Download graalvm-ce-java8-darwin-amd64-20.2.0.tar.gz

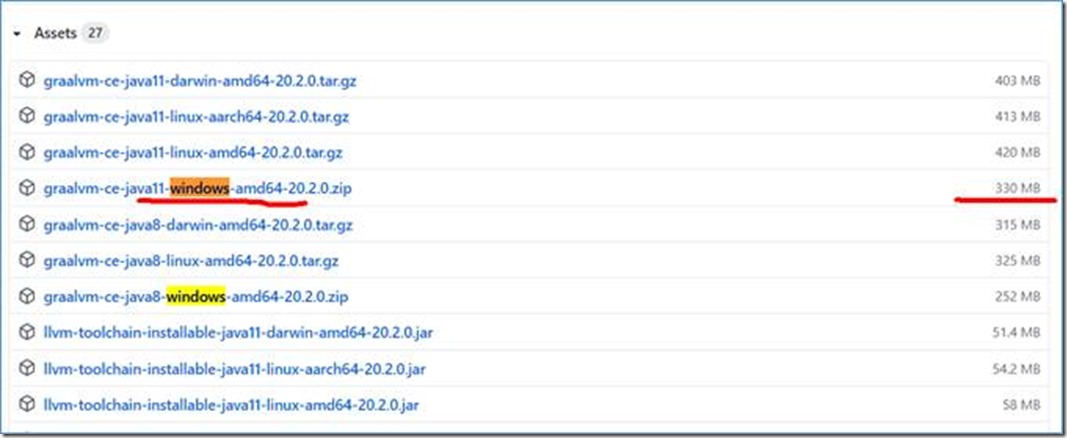[x=198, y=225]
